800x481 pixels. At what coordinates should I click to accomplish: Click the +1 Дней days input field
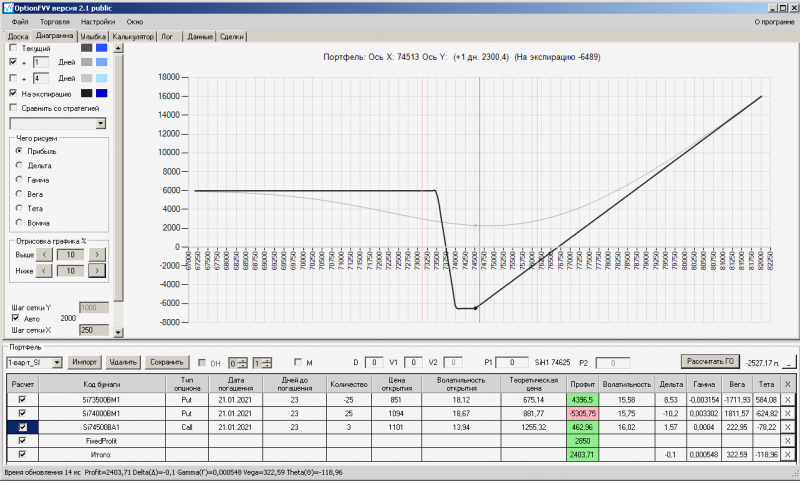pyautogui.click(x=41, y=62)
